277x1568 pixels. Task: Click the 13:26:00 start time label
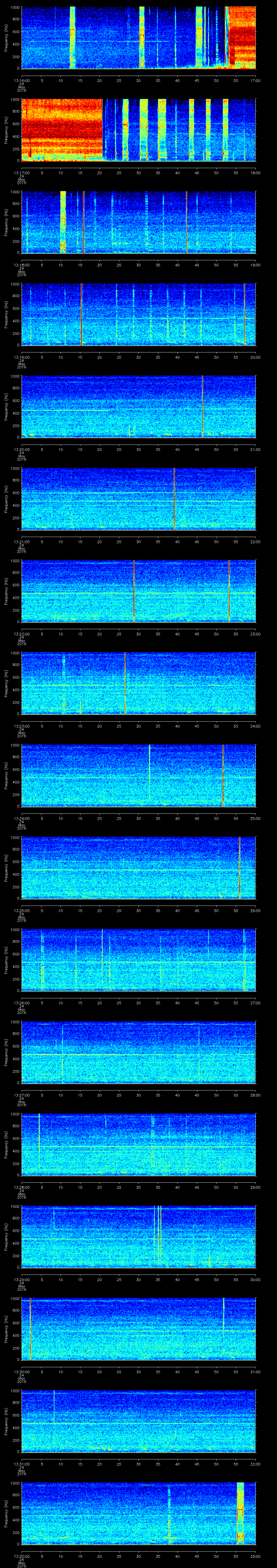(21, 1003)
